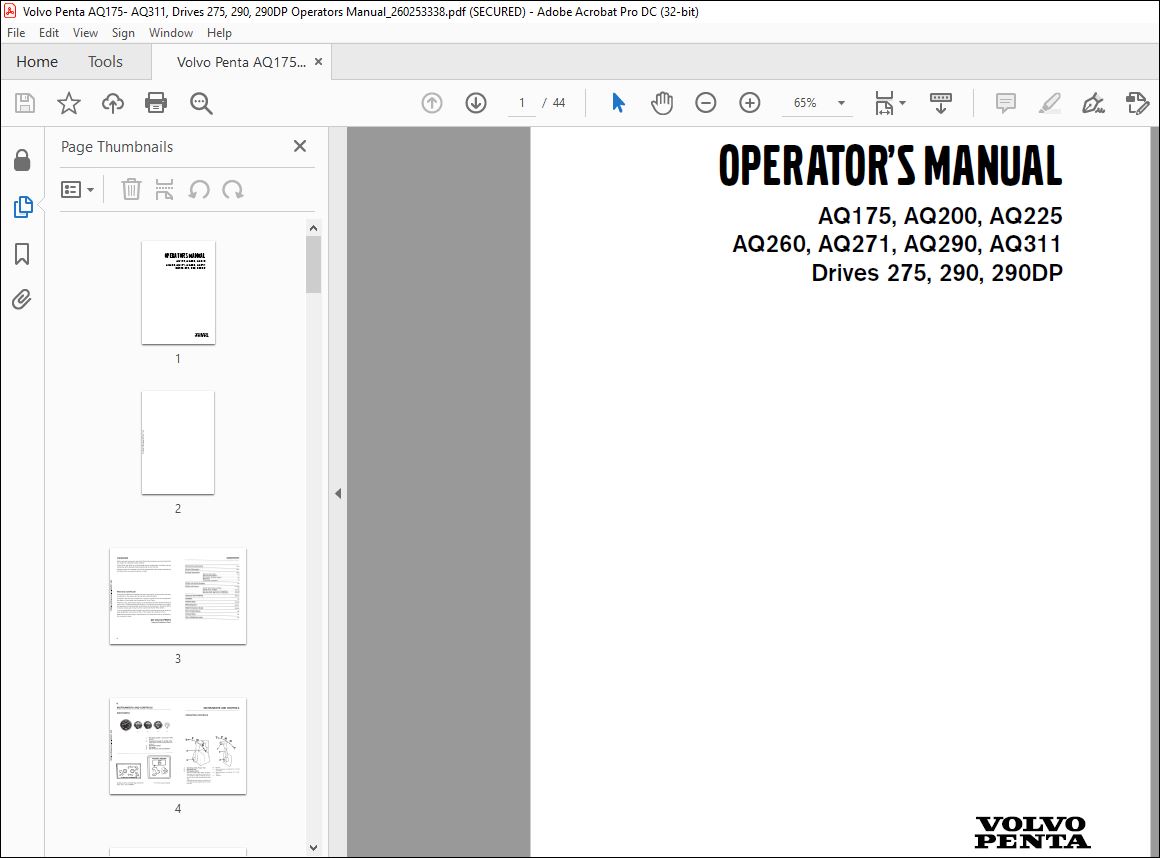This screenshot has width=1160, height=858.
Task: Zoom in with plus icon
Action: pyautogui.click(x=749, y=103)
